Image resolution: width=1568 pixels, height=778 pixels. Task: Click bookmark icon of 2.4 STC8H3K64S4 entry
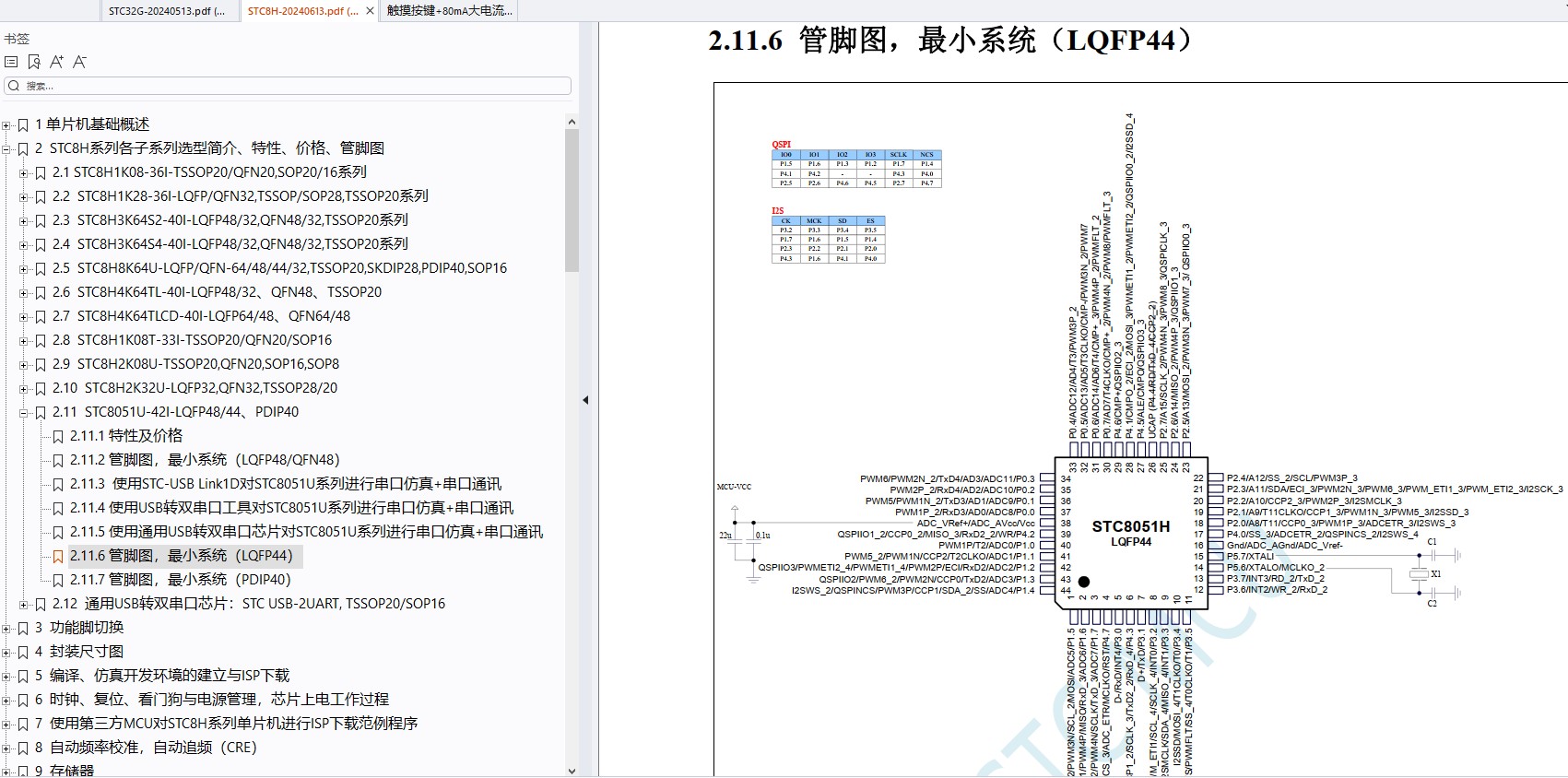[41, 244]
